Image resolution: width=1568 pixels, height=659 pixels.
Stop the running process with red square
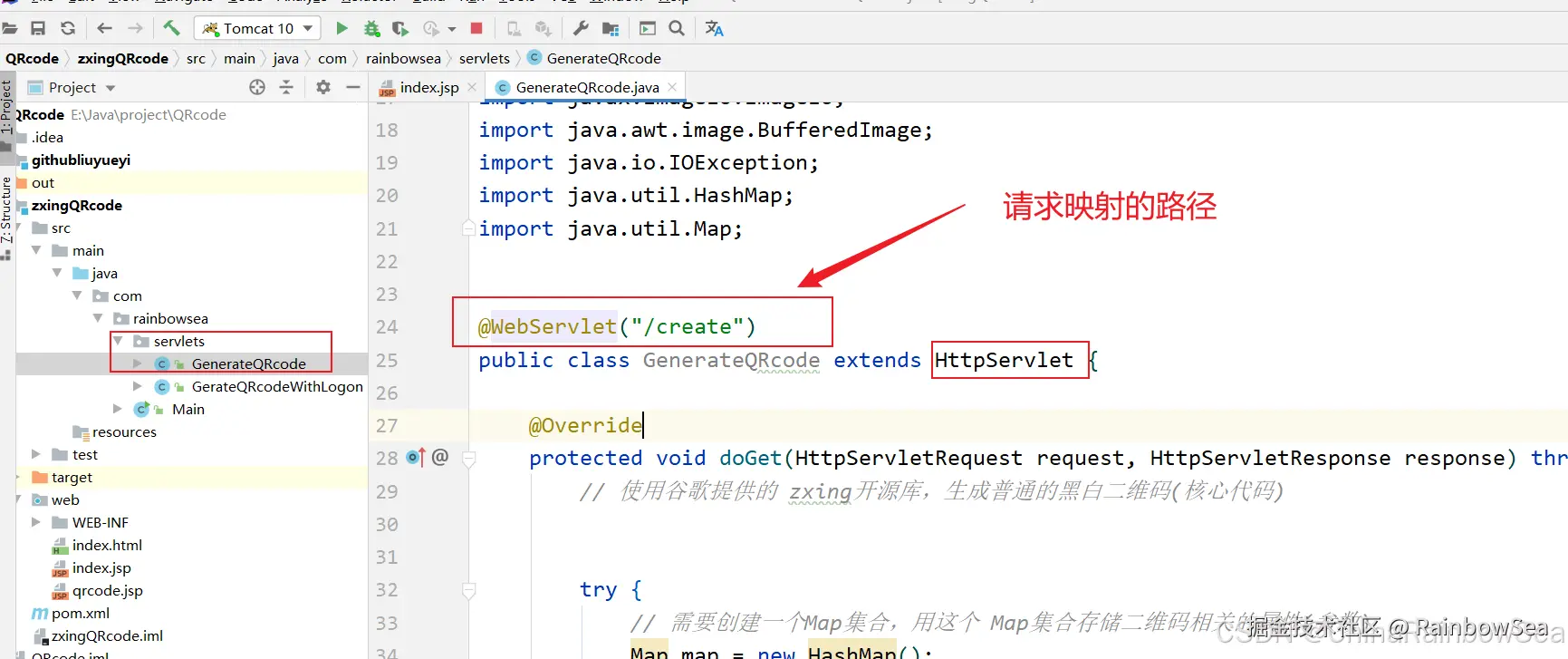476,29
